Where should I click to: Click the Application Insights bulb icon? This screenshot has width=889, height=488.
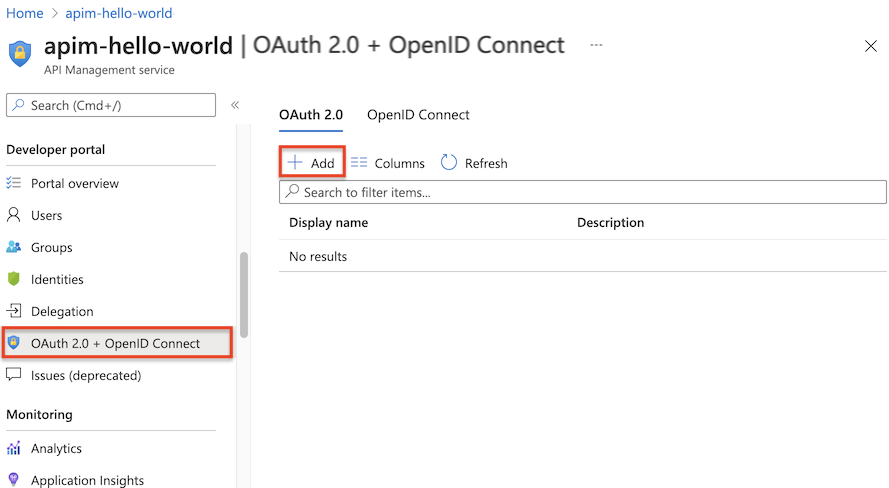14,480
